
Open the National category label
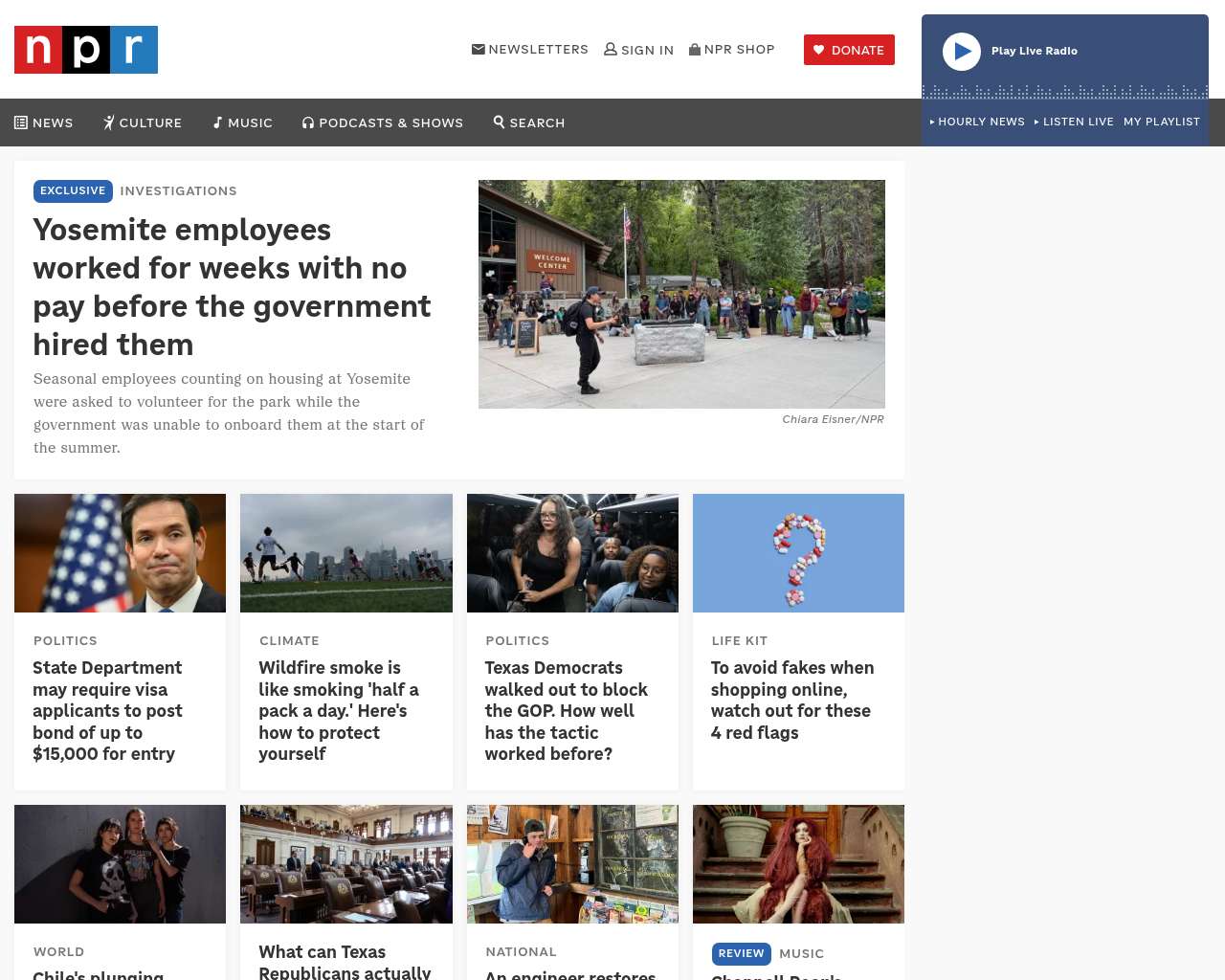[521, 951]
